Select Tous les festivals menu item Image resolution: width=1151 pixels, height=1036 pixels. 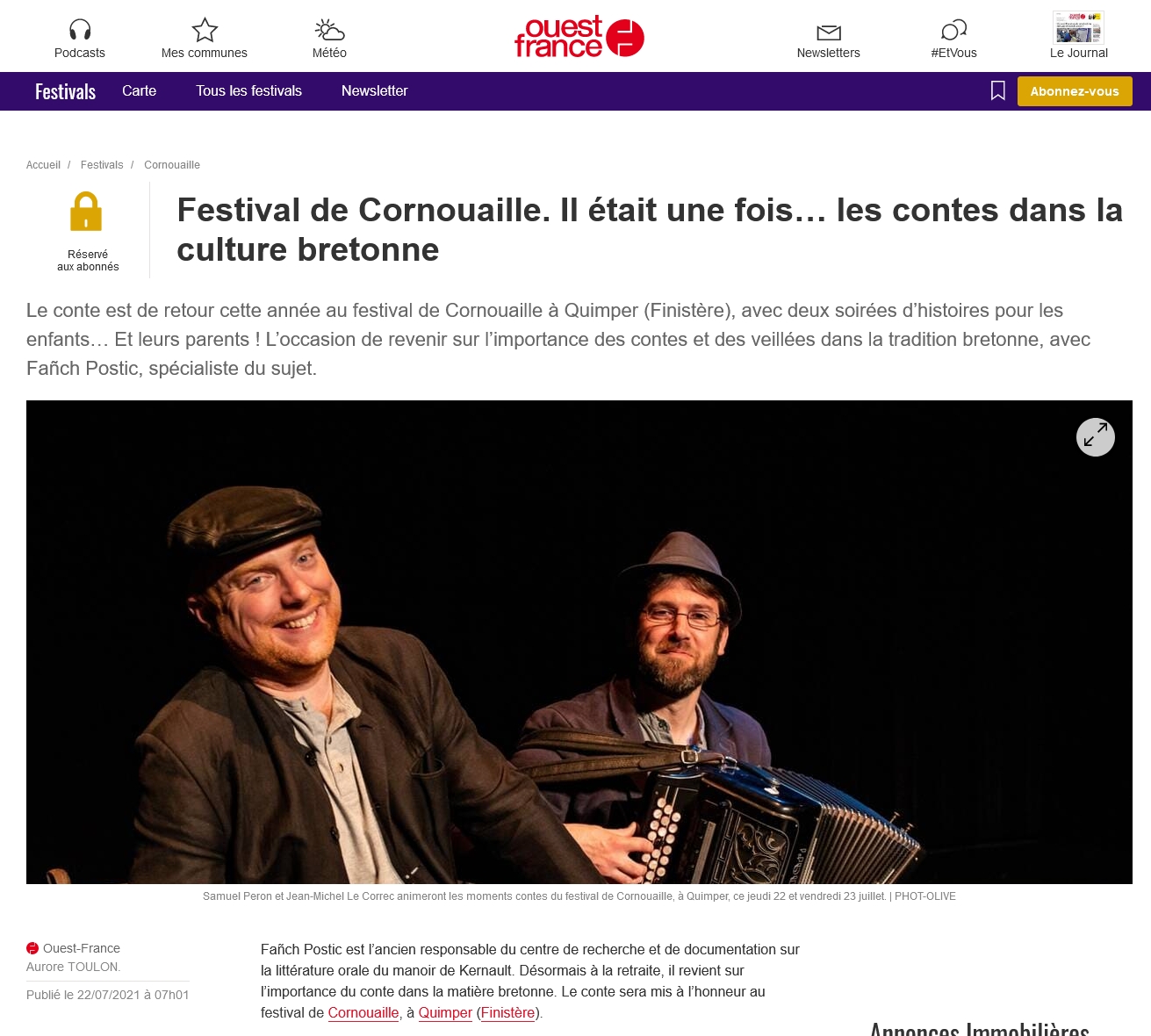coord(248,91)
